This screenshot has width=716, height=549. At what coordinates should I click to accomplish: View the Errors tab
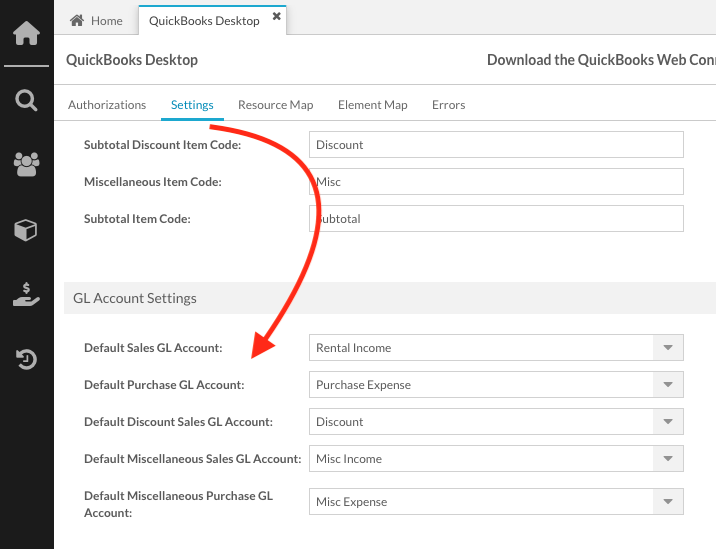coord(448,105)
